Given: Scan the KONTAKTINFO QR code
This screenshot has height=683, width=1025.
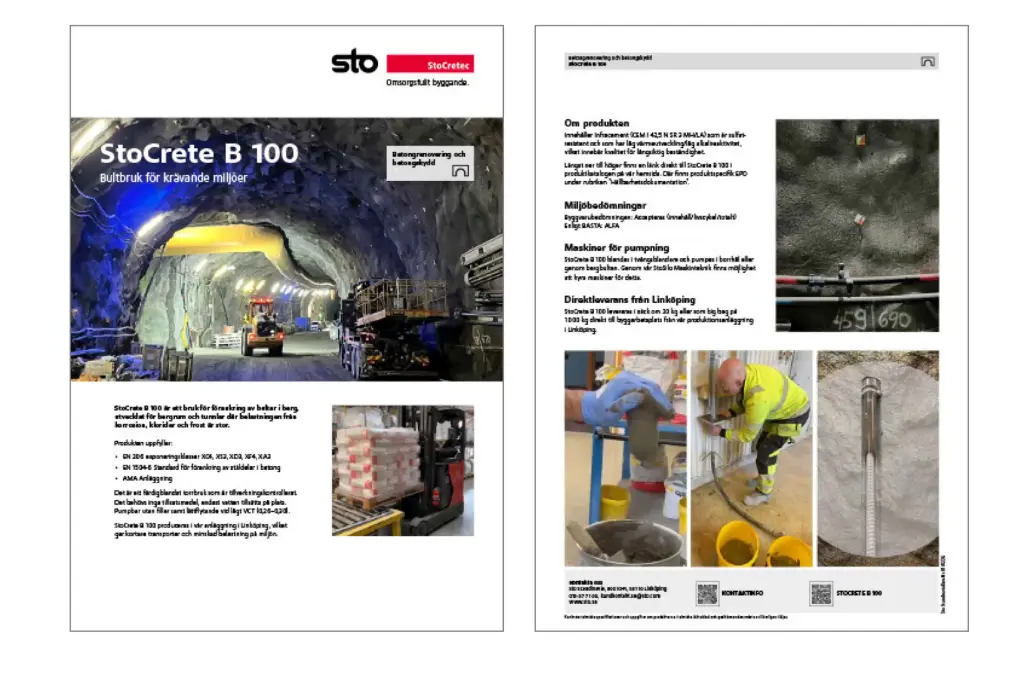Looking at the screenshot, I should (708, 593).
